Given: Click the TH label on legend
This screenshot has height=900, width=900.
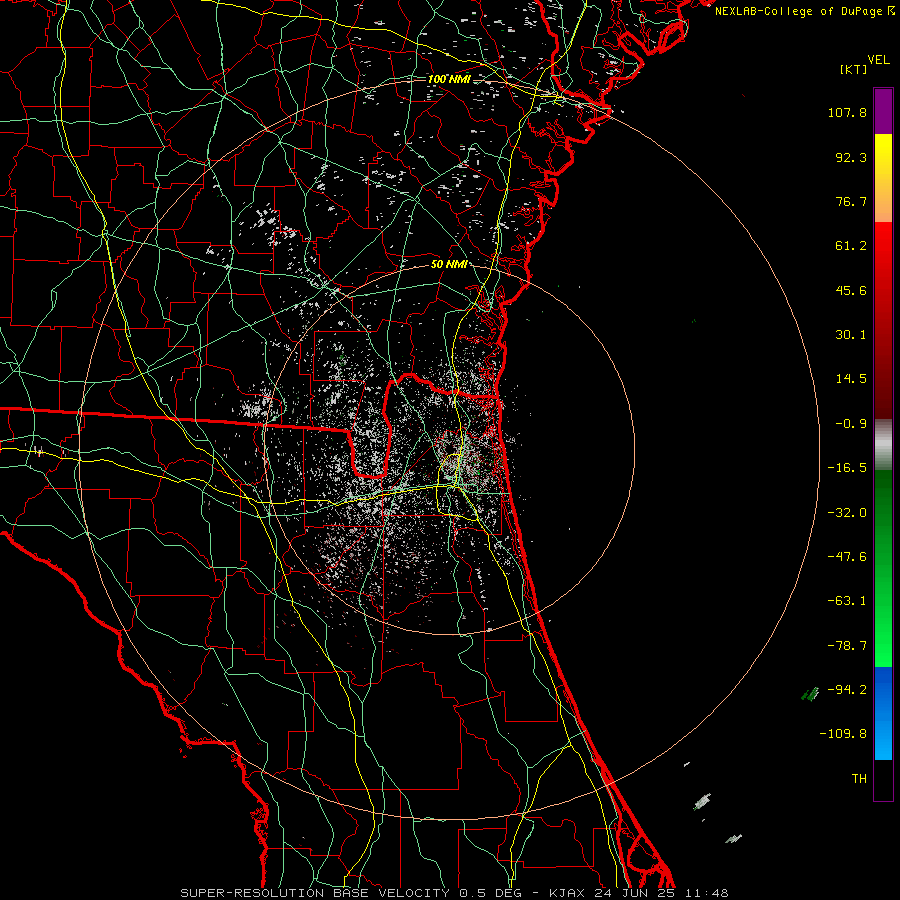Looking at the screenshot, I should click(859, 779).
